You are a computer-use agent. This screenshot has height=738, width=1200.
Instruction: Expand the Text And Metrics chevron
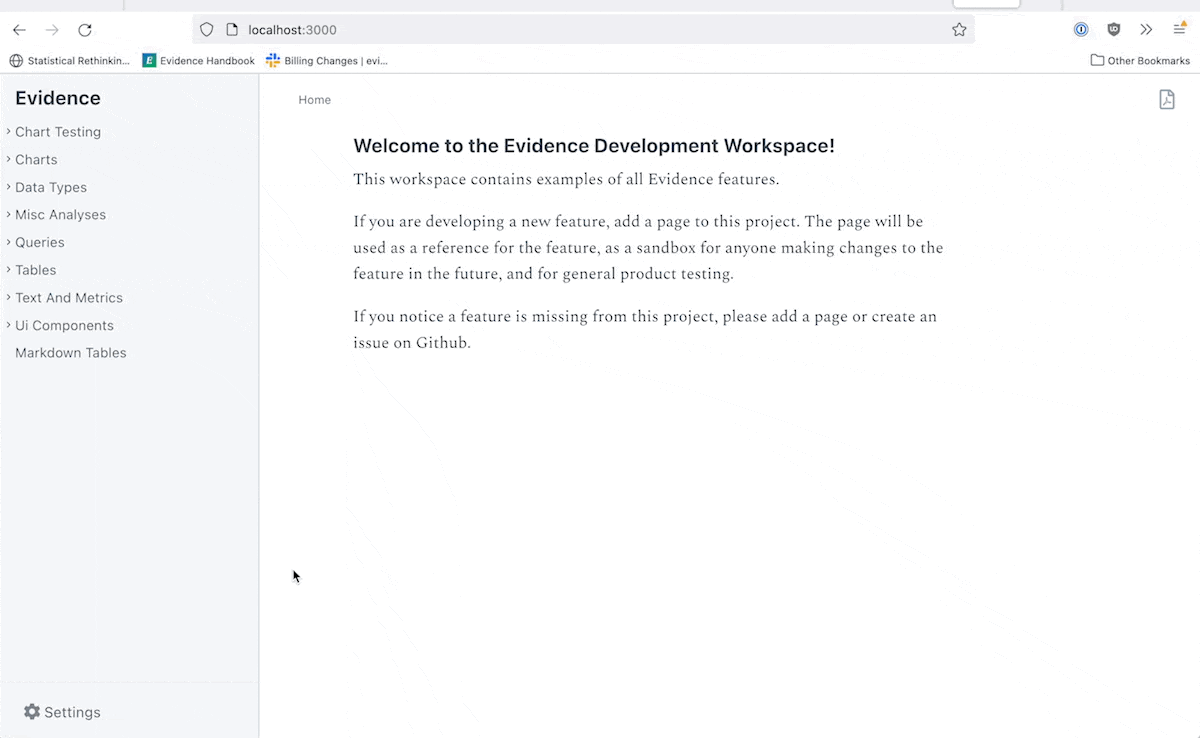click(x=8, y=297)
